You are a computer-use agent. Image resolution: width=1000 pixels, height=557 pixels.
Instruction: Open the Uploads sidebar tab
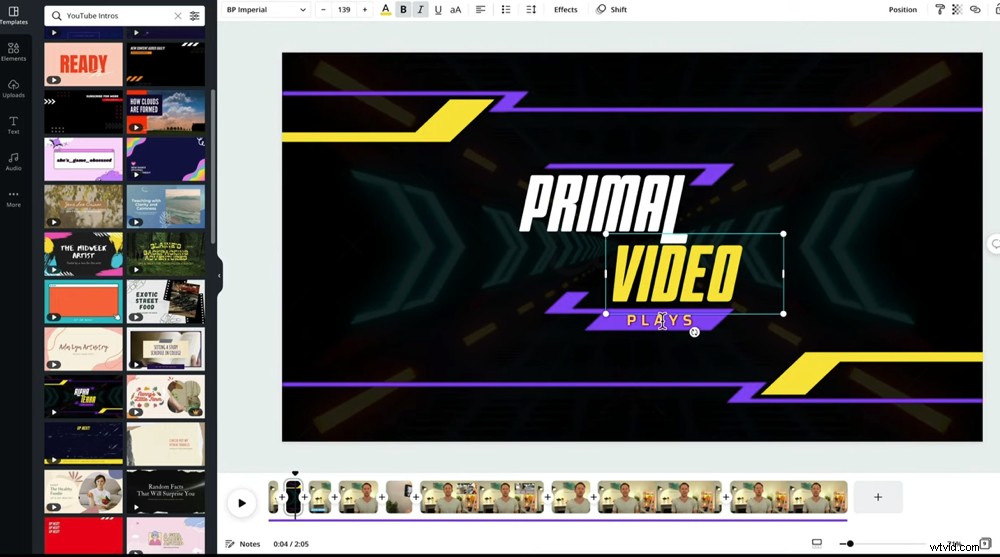(x=13, y=89)
